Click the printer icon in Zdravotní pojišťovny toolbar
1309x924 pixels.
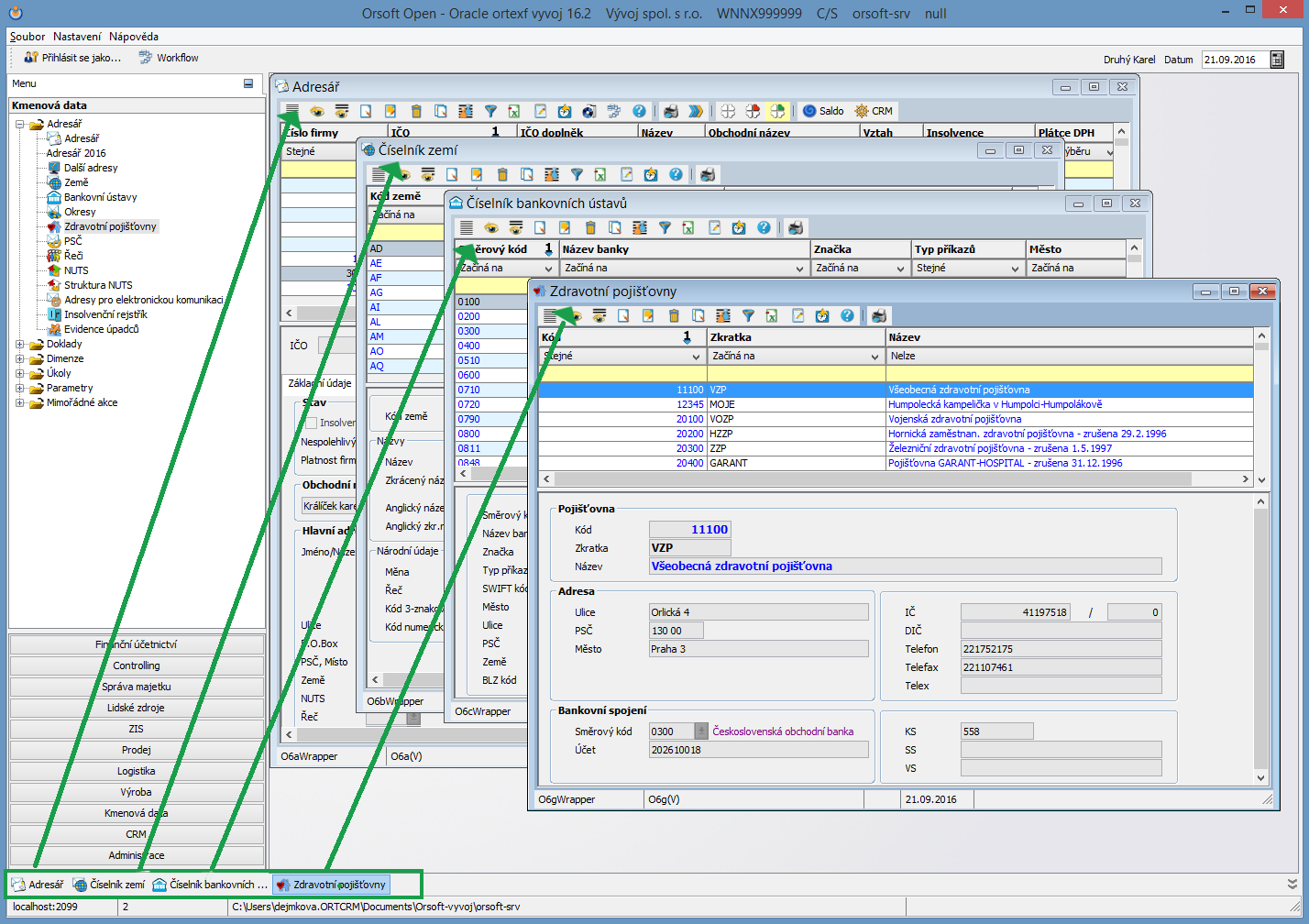pos(879,316)
